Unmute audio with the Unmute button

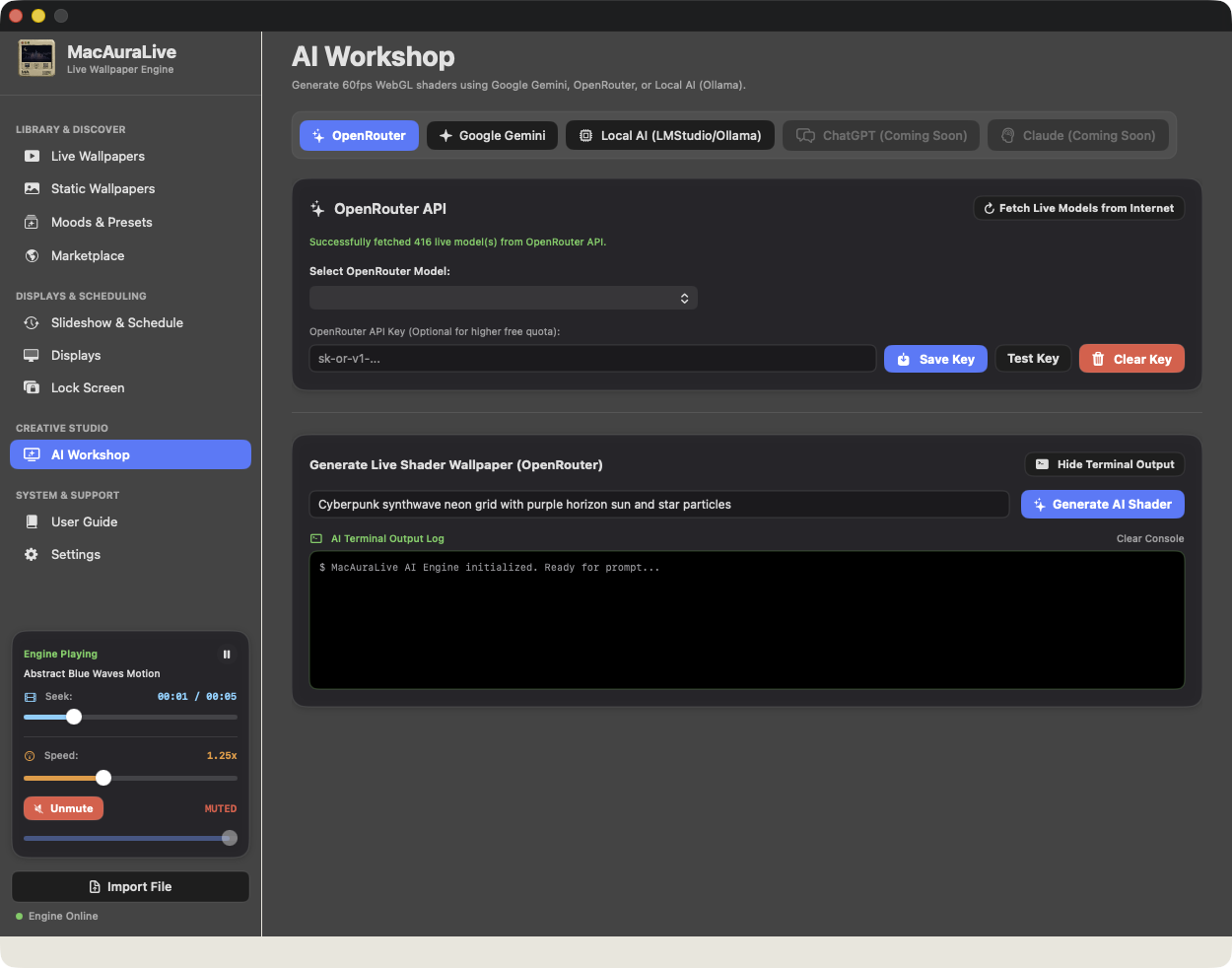coord(63,808)
